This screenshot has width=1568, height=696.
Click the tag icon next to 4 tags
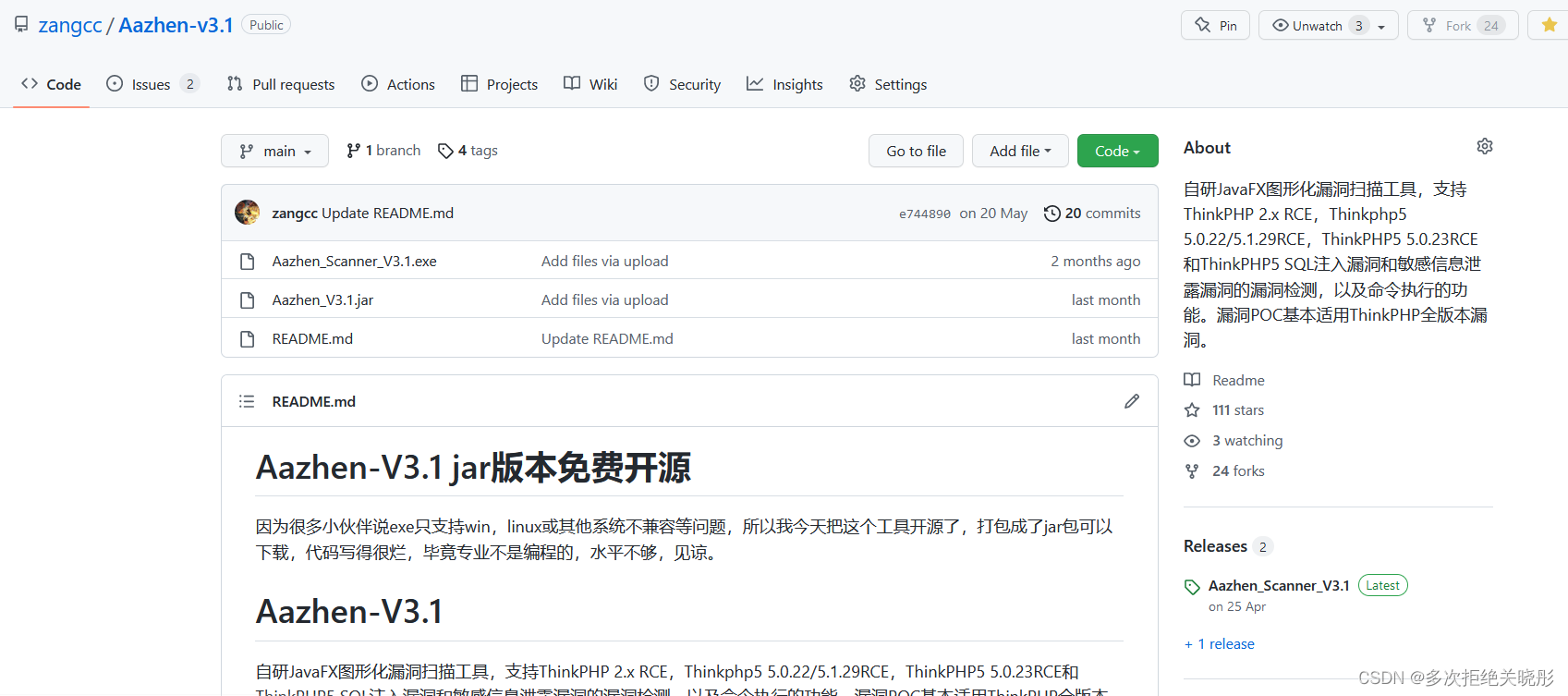pyautogui.click(x=445, y=151)
